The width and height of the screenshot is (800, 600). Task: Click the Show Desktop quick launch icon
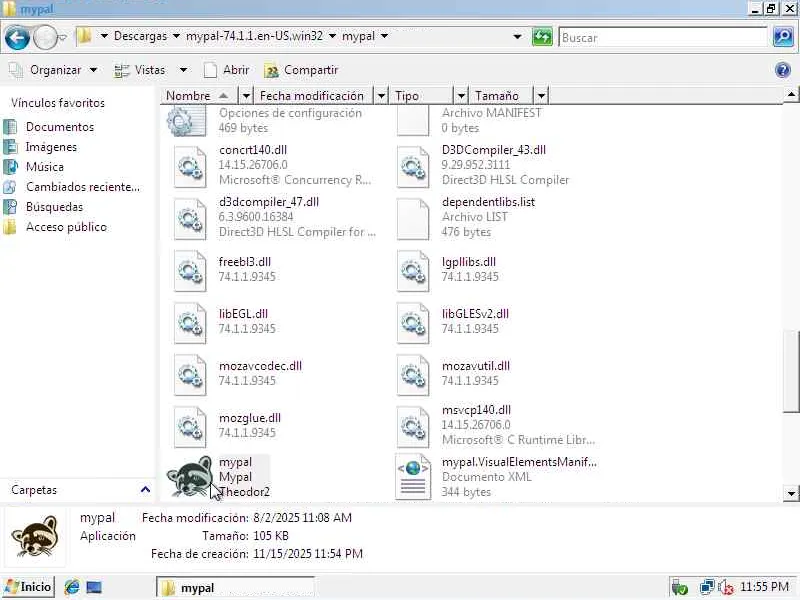[94, 587]
